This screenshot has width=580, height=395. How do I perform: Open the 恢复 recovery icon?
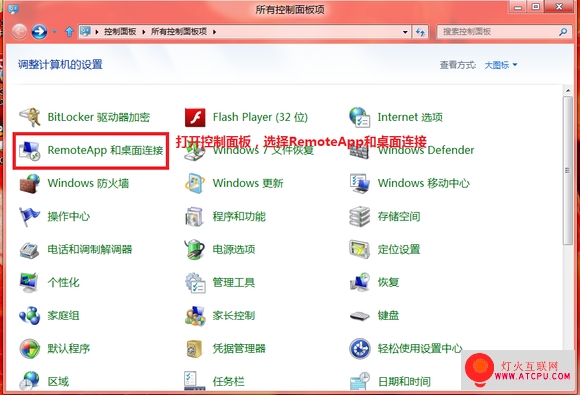pyautogui.click(x=360, y=283)
